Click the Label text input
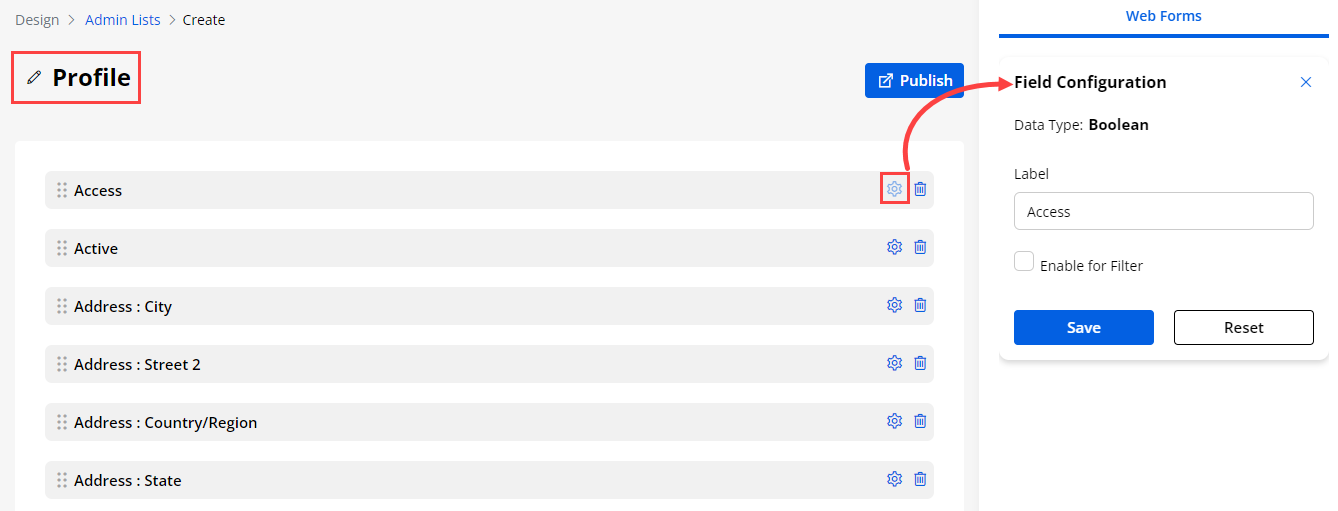This screenshot has width=1338, height=511. click(1163, 212)
